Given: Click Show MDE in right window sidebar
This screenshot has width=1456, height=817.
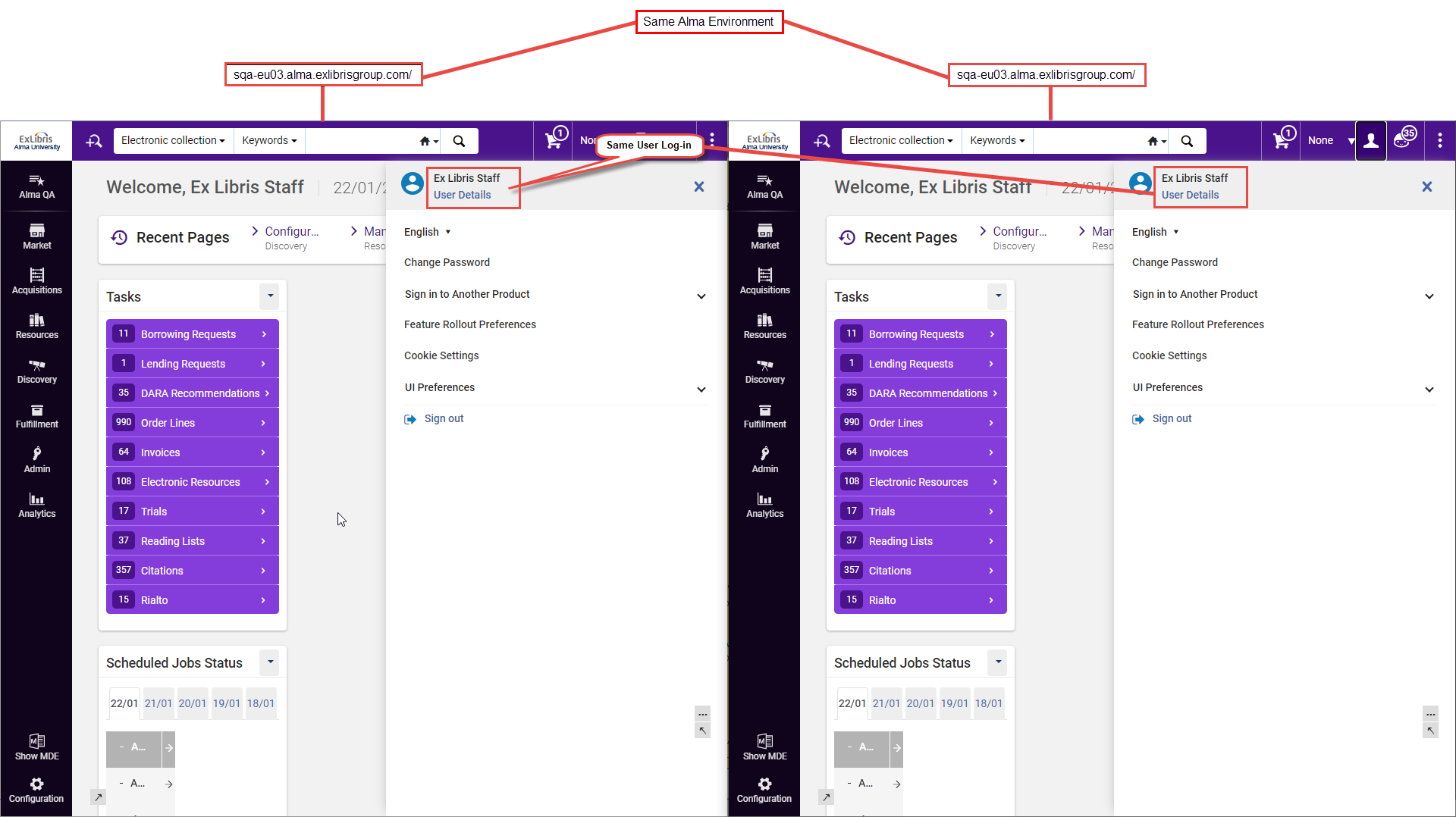Looking at the screenshot, I should click(x=764, y=747).
